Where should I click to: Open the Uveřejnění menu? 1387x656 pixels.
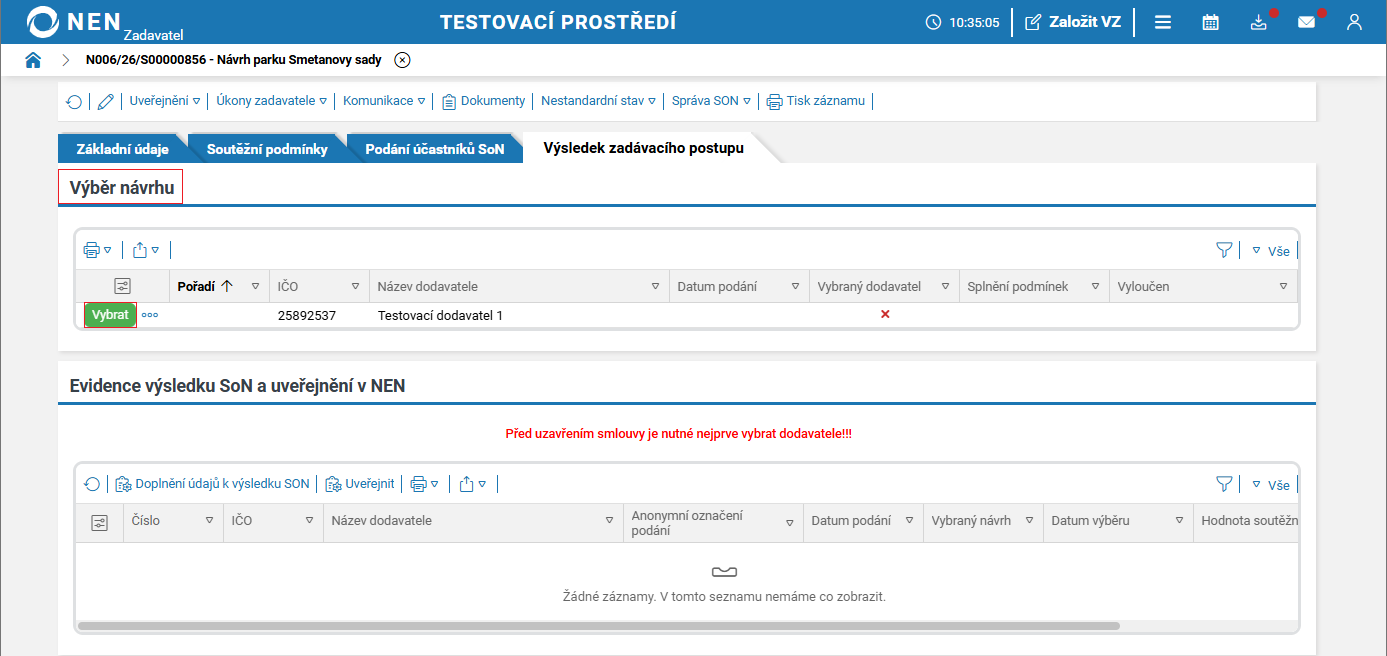coord(165,101)
